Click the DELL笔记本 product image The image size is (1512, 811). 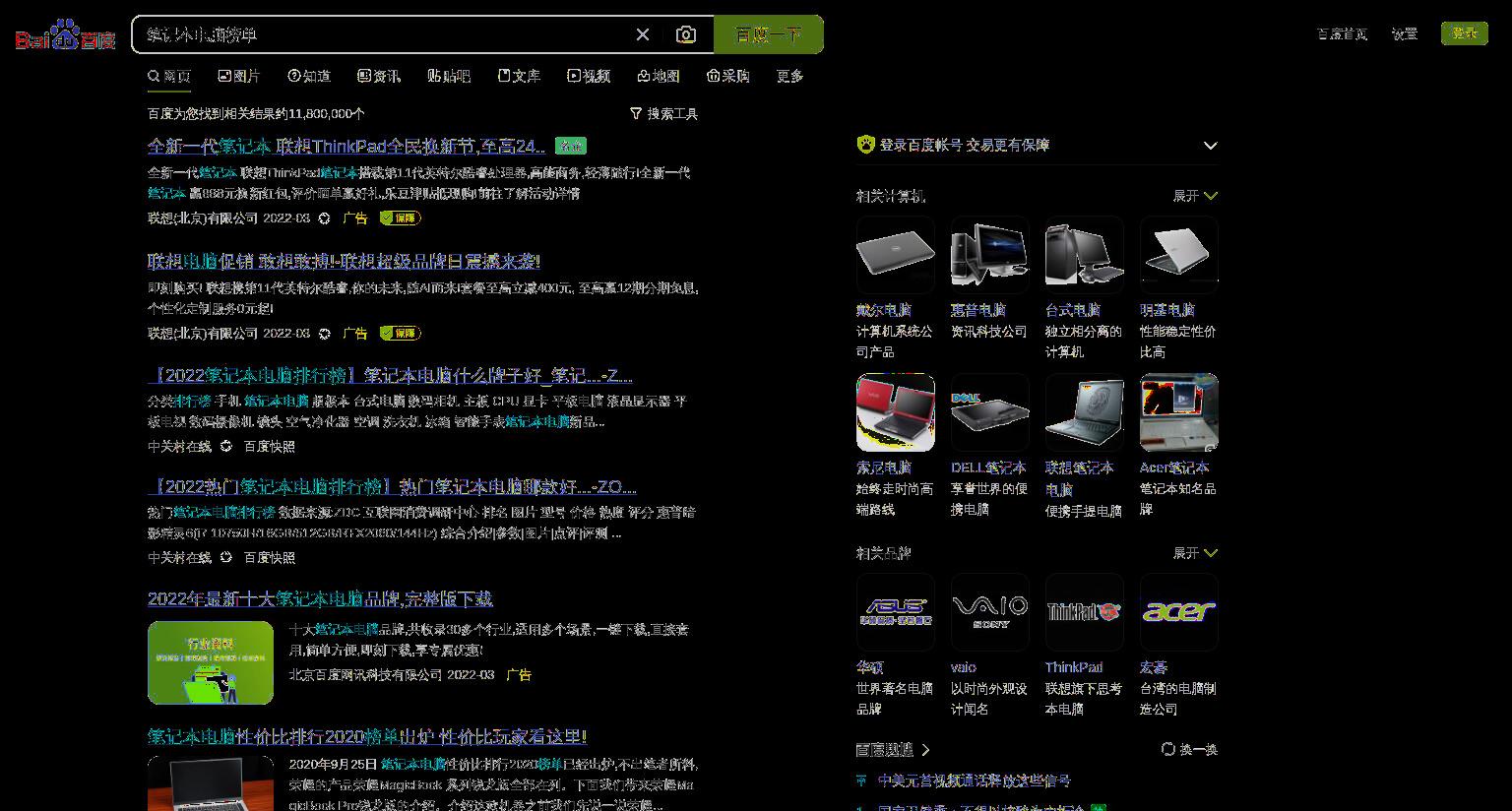(990, 412)
